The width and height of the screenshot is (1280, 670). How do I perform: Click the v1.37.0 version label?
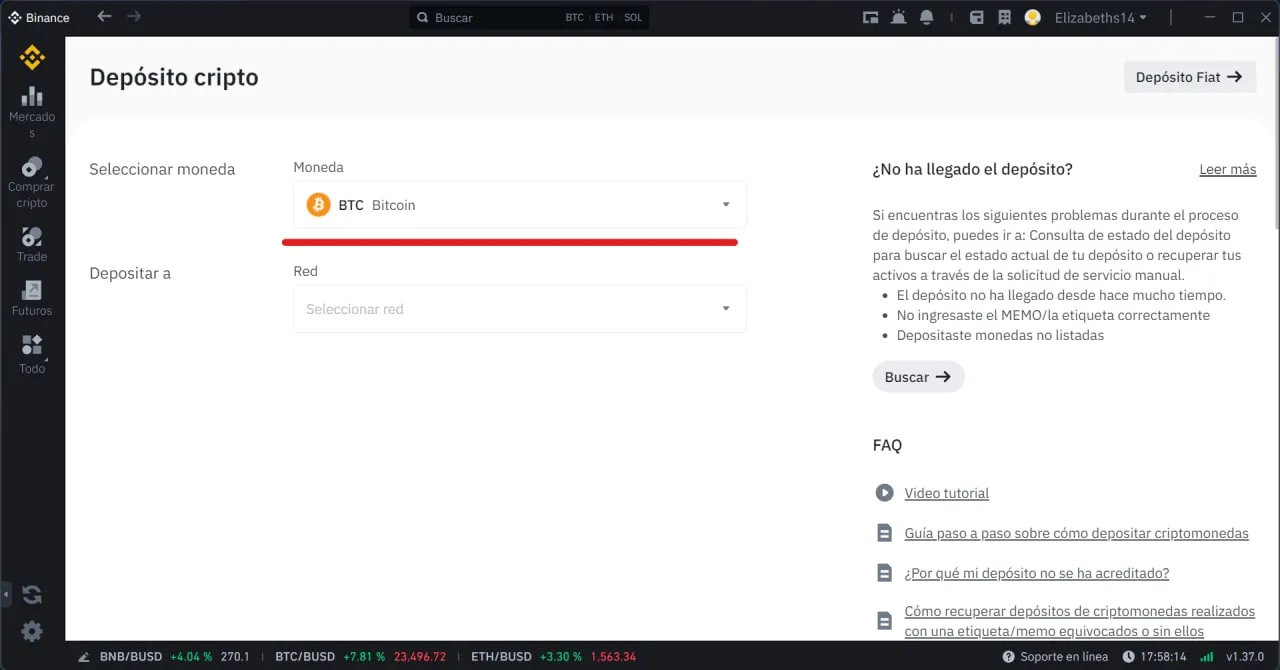(1245, 657)
